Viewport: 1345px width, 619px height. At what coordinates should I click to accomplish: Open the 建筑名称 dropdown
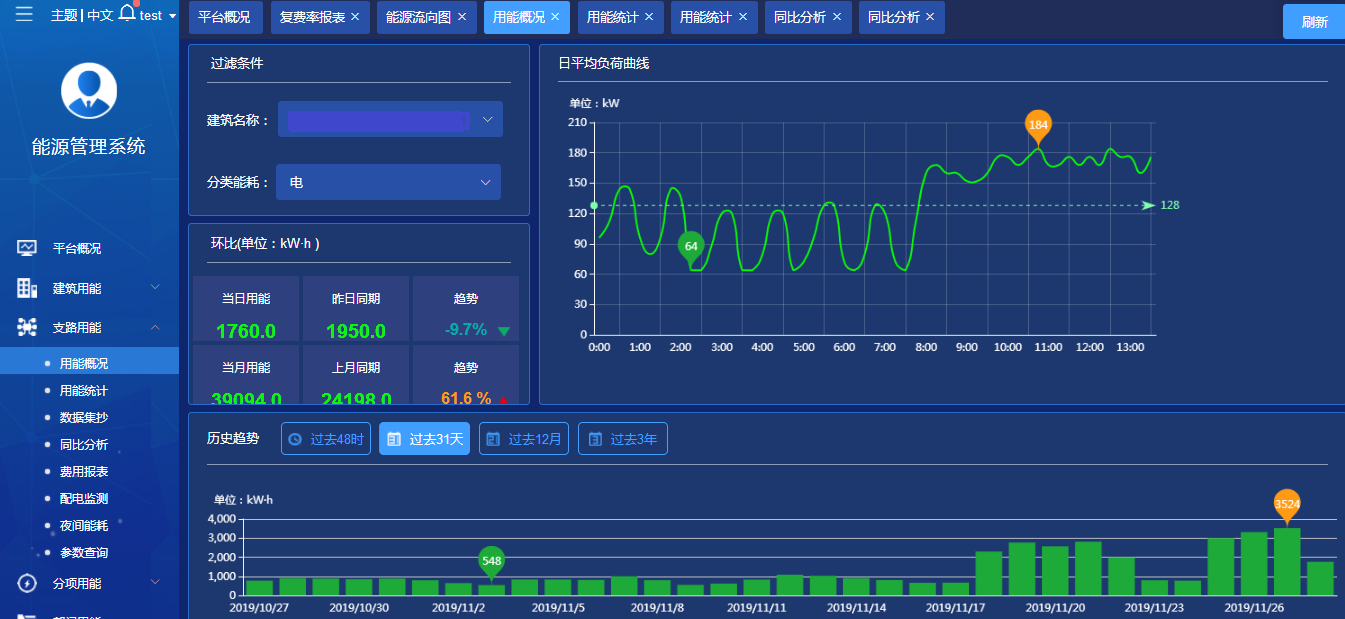390,120
